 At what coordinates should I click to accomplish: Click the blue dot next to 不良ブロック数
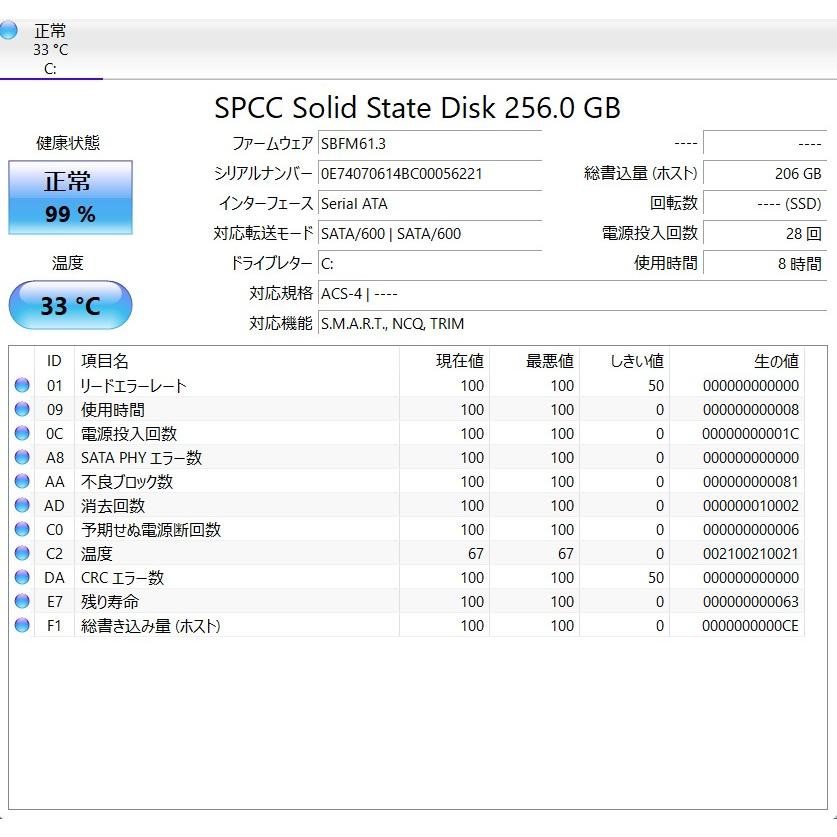[22, 481]
